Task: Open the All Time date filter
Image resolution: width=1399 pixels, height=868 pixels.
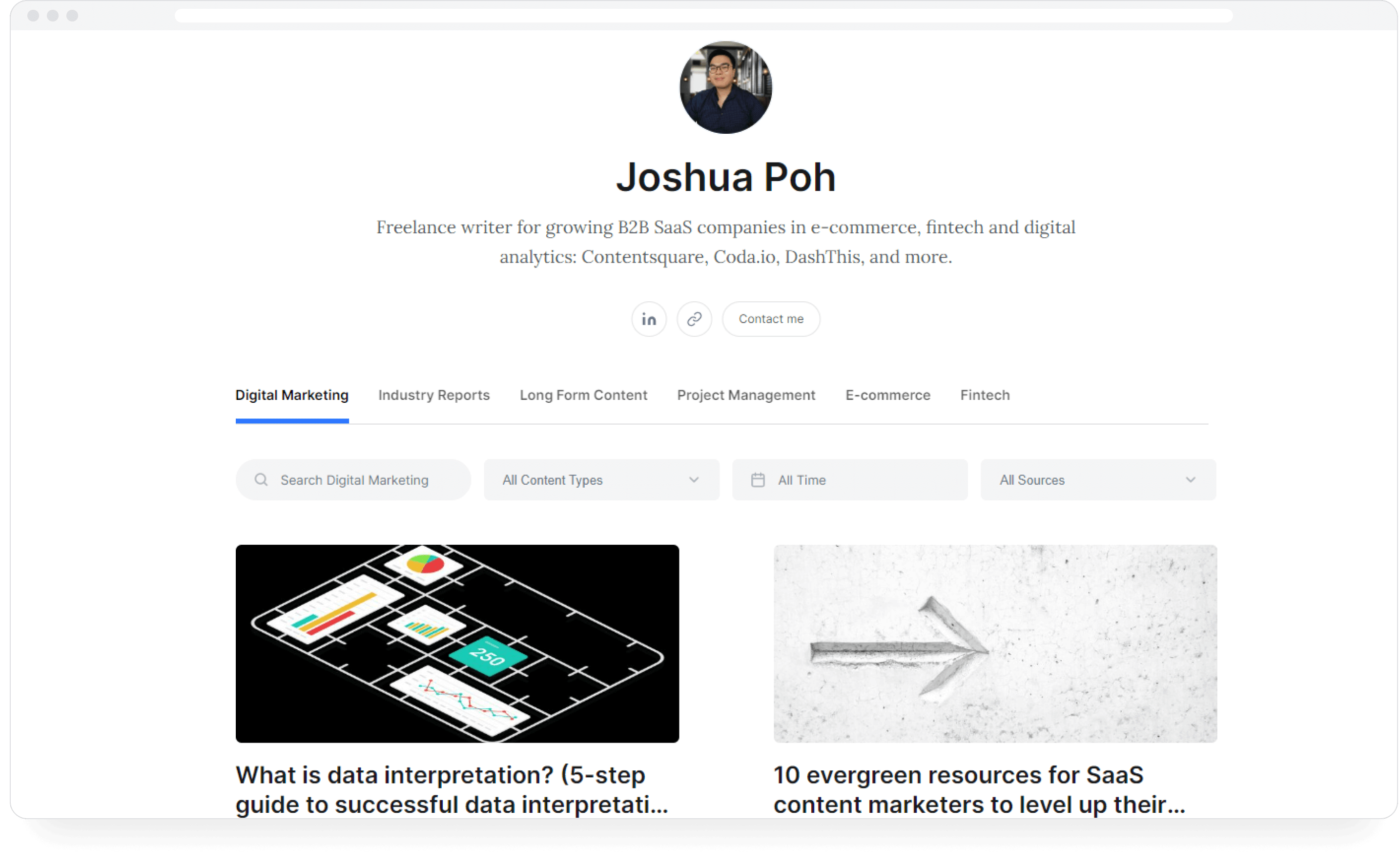Action: tap(849, 480)
